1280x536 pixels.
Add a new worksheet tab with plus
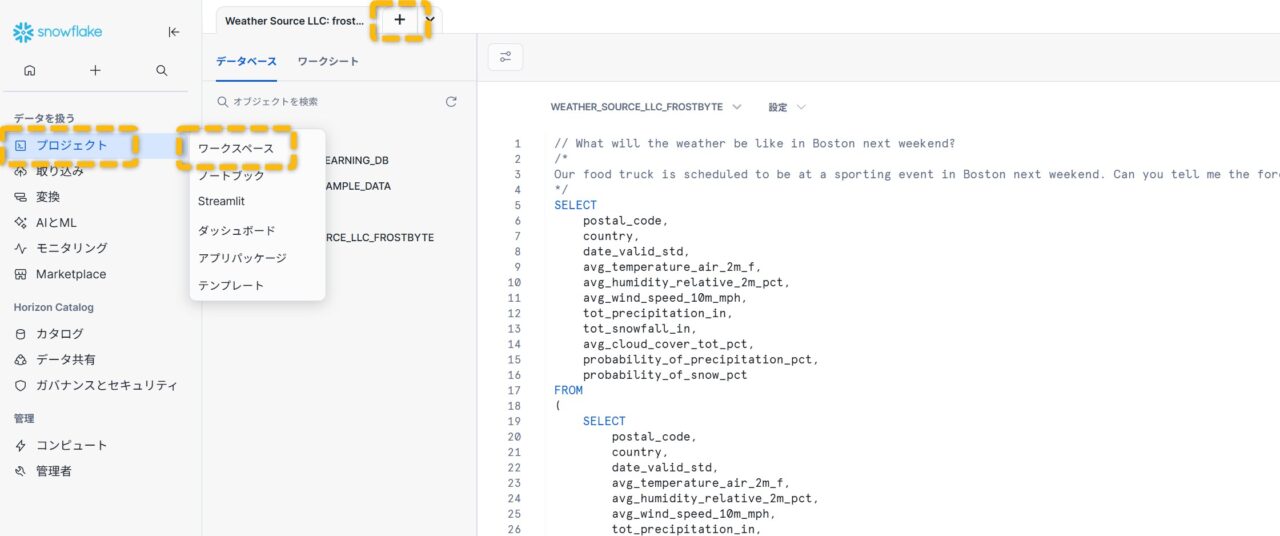[x=400, y=19]
